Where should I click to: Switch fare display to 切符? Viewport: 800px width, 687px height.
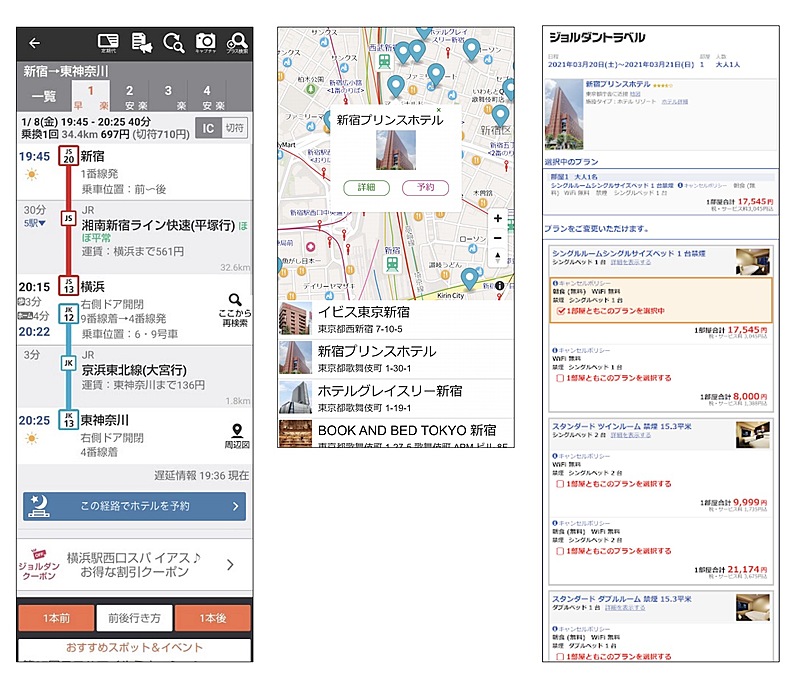click(235, 128)
